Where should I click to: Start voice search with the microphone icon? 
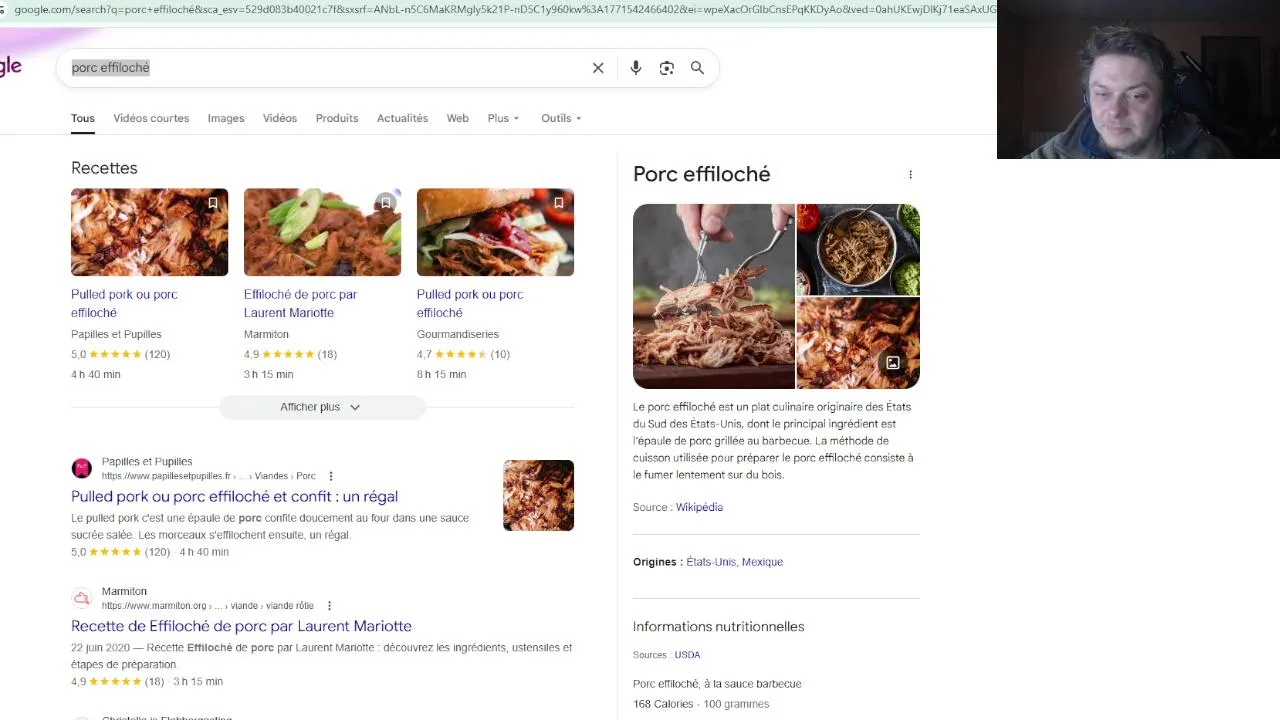[x=636, y=68]
